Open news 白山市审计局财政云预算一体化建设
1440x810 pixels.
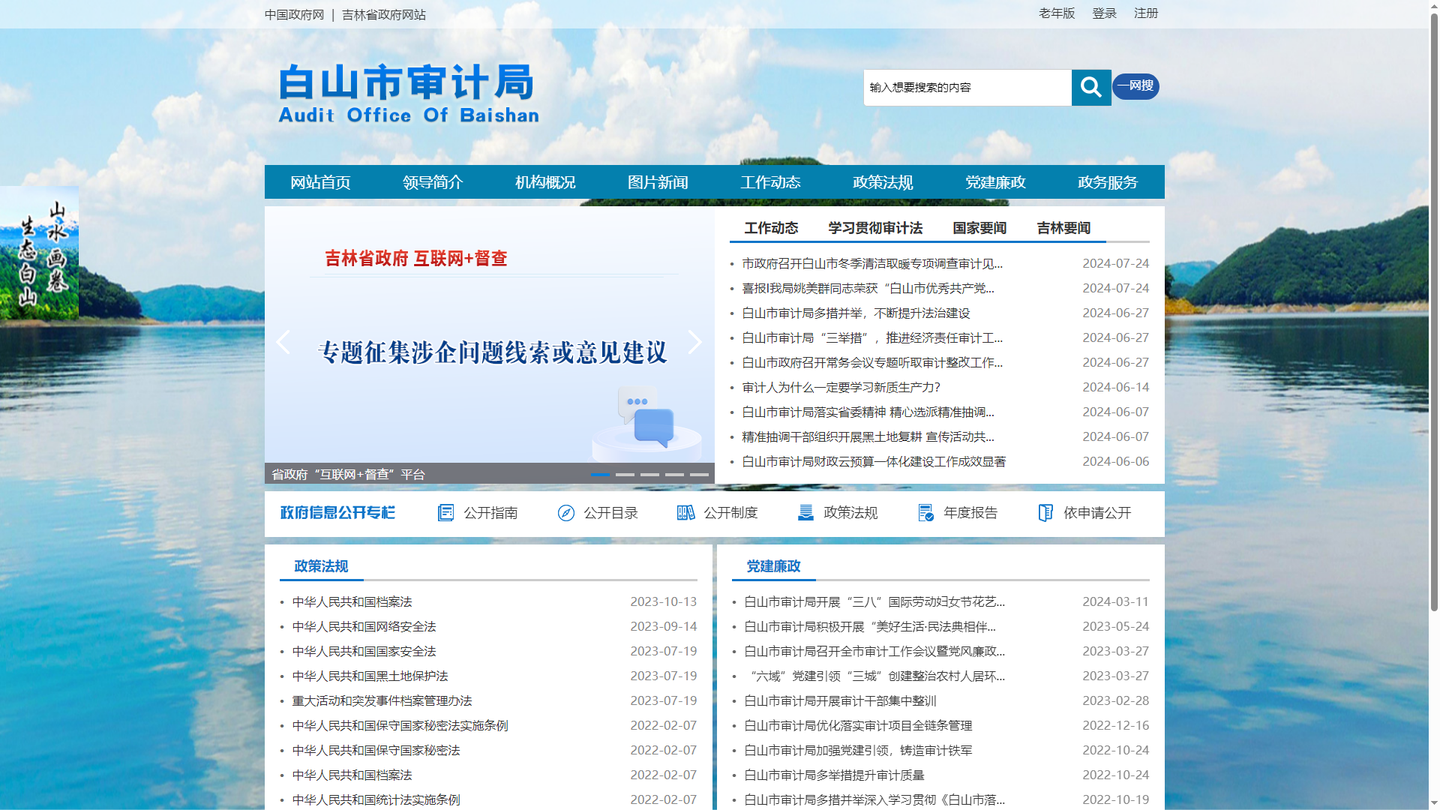click(x=874, y=462)
